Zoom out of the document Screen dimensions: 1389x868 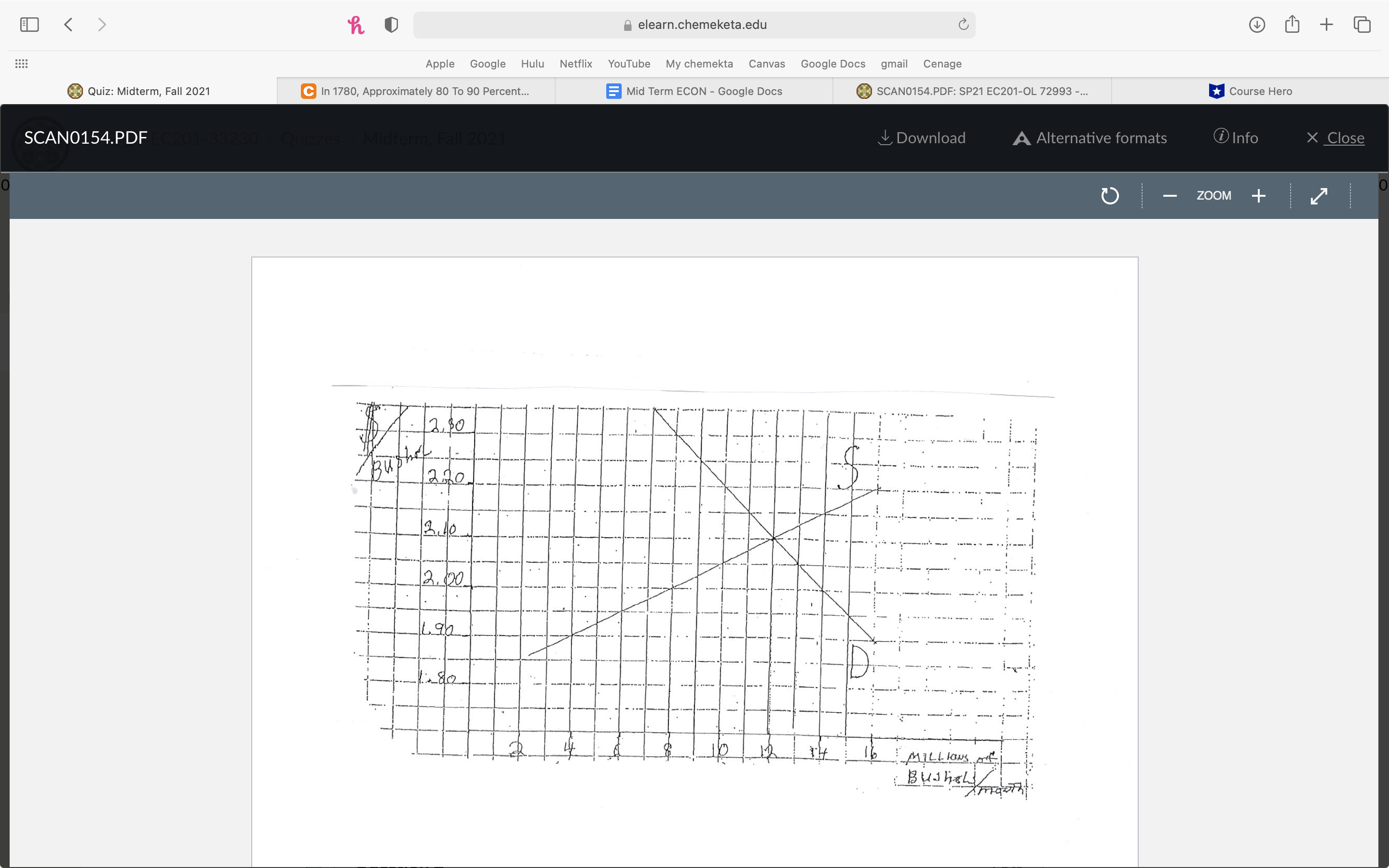click(1170, 195)
